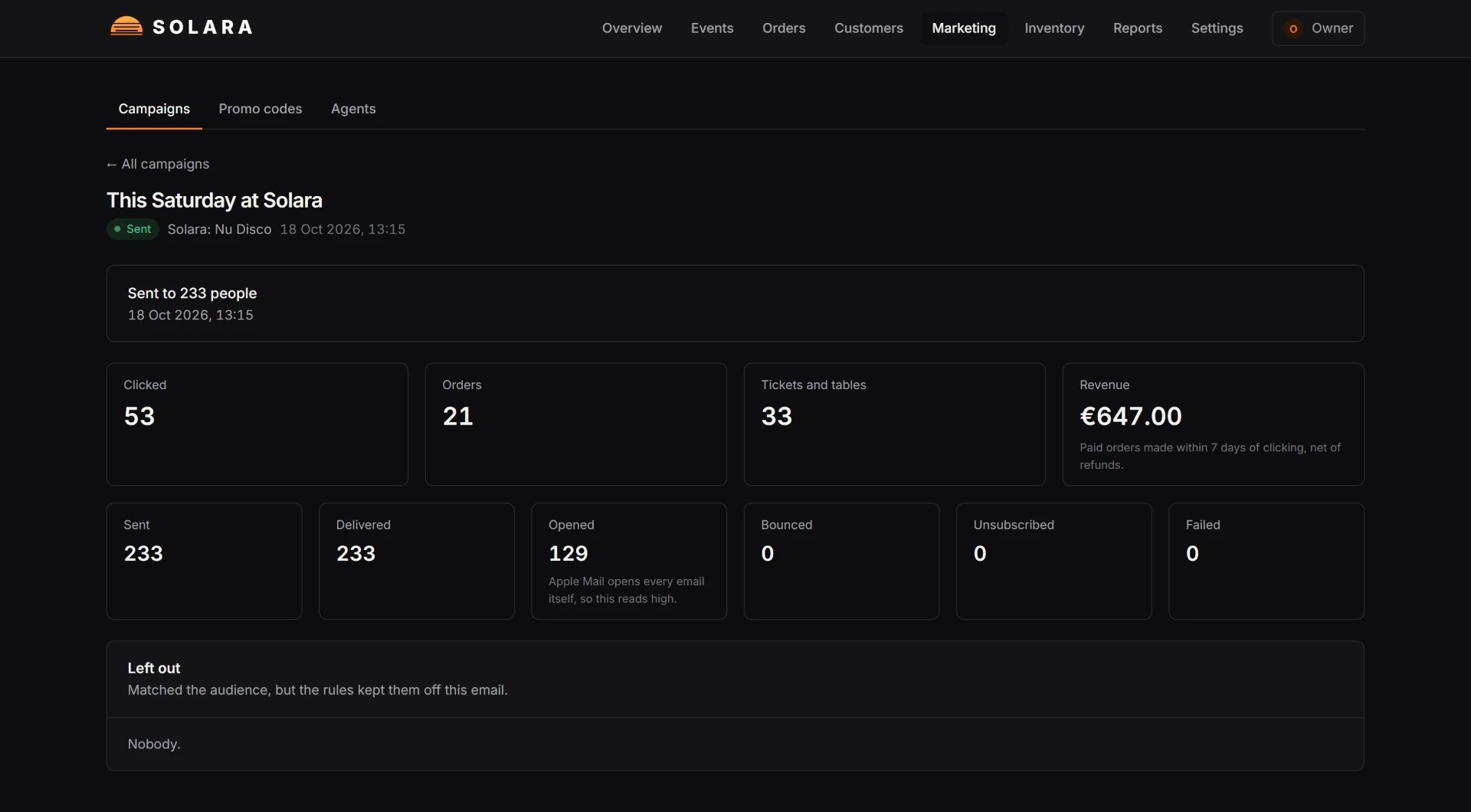This screenshot has width=1471, height=812.
Task: Click the Solara sun logo icon
Action: tap(126, 27)
